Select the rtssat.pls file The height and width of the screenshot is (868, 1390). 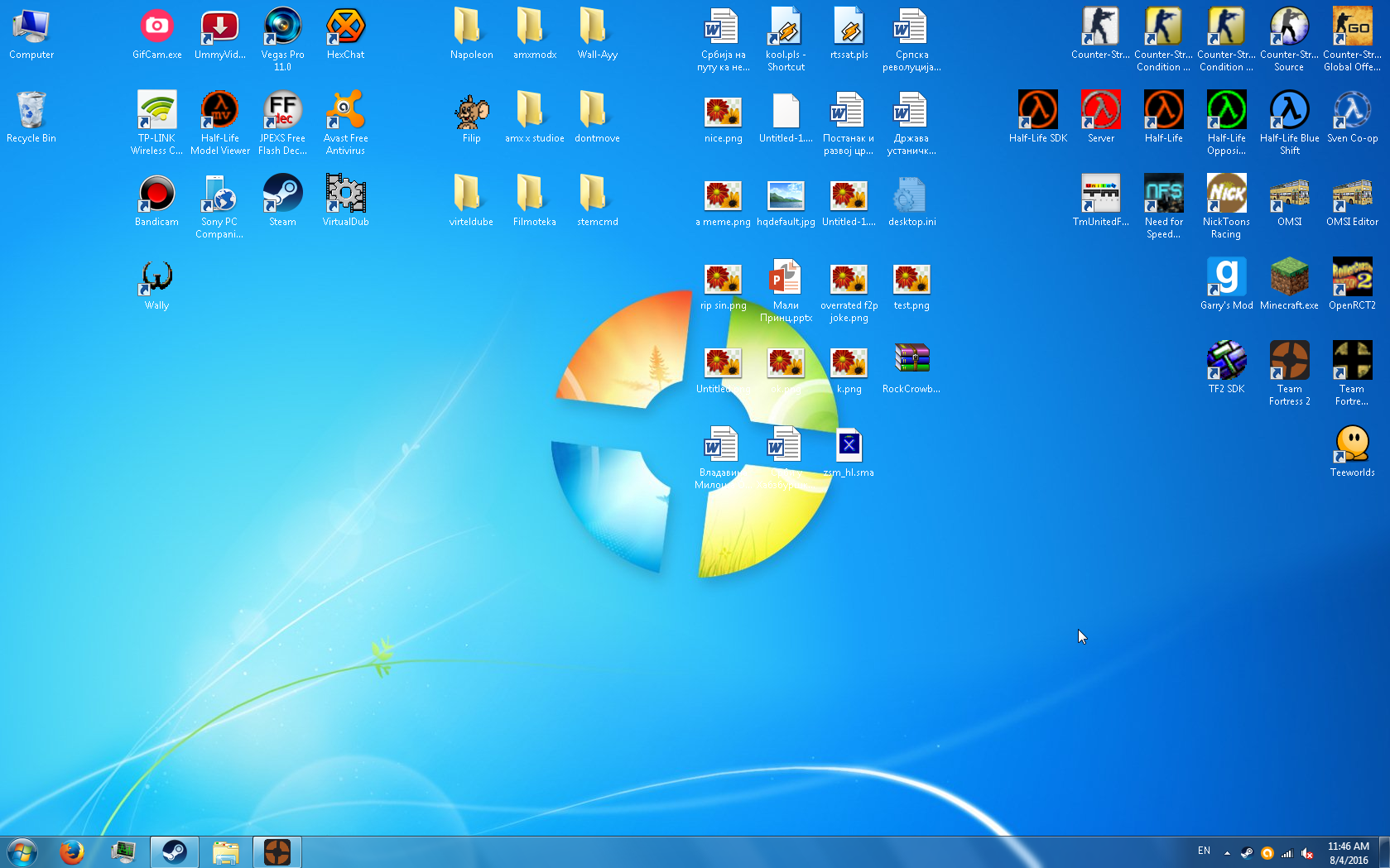[849, 35]
